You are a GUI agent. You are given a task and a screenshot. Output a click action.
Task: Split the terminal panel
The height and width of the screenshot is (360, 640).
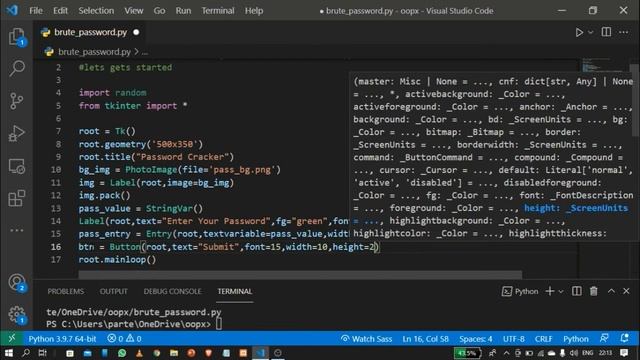(576, 291)
